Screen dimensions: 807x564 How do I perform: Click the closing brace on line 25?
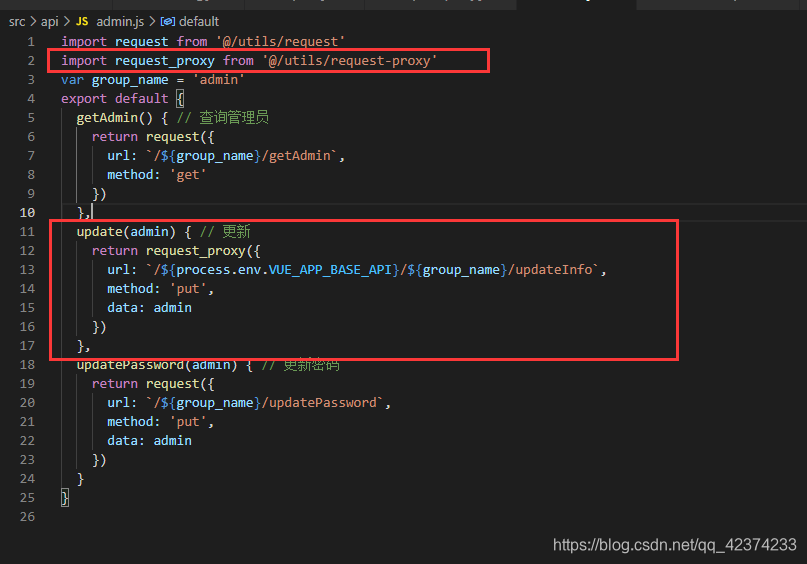[x=65, y=498]
